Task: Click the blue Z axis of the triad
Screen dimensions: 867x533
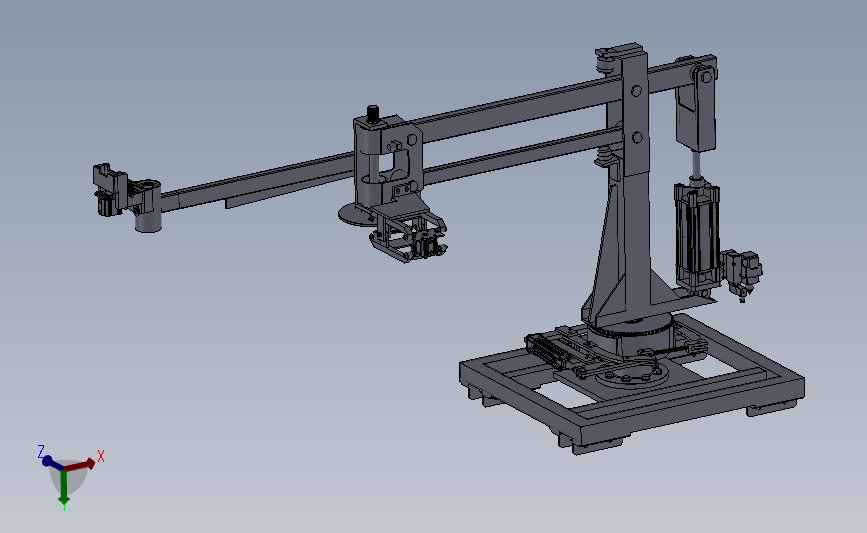Action: [x=53, y=463]
